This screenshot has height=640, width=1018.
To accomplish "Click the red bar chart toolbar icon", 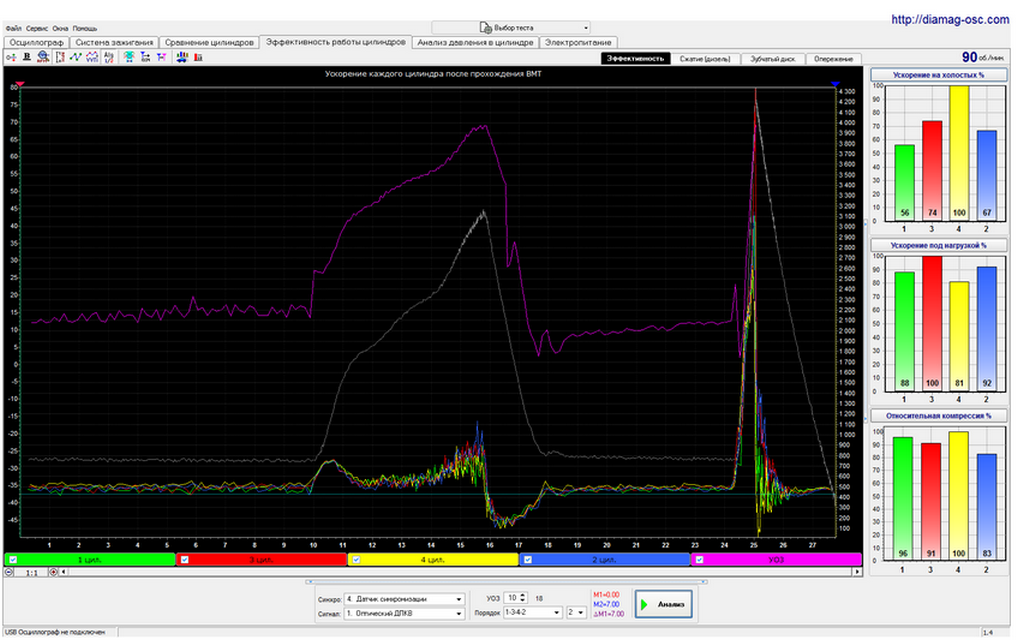I will click(198, 58).
